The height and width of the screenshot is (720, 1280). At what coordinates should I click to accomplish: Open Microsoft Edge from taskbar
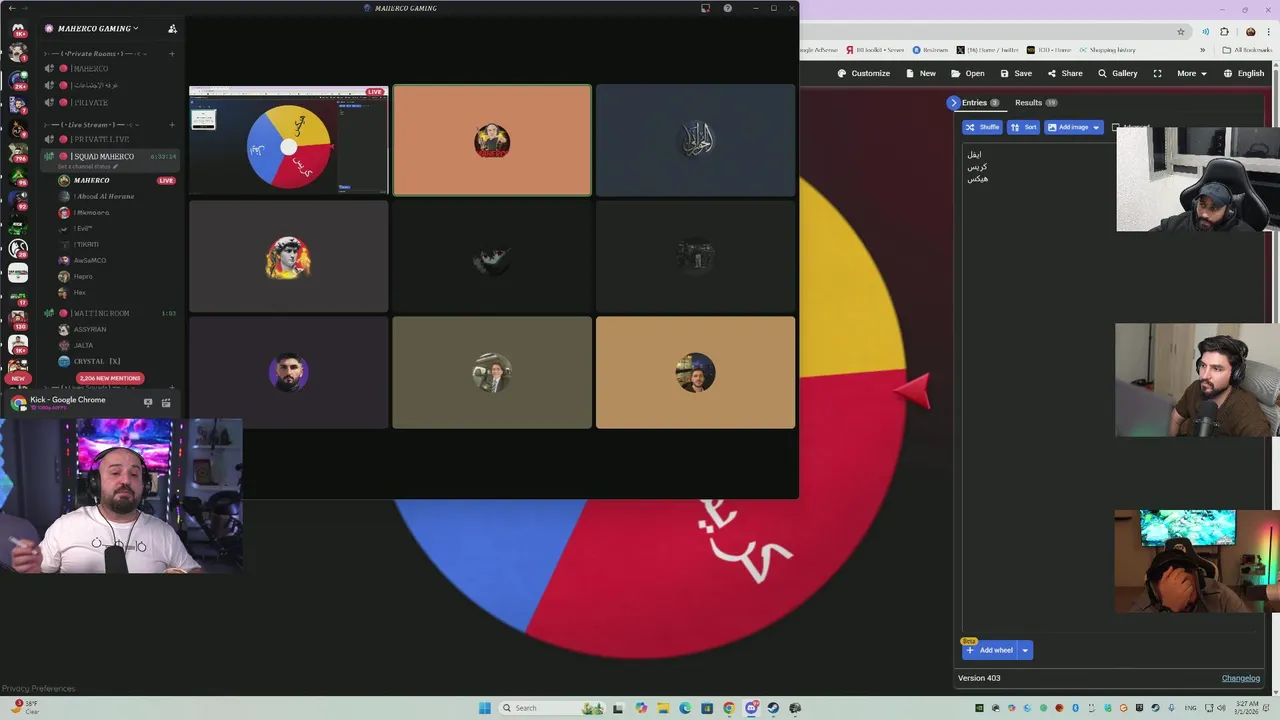tap(685, 708)
